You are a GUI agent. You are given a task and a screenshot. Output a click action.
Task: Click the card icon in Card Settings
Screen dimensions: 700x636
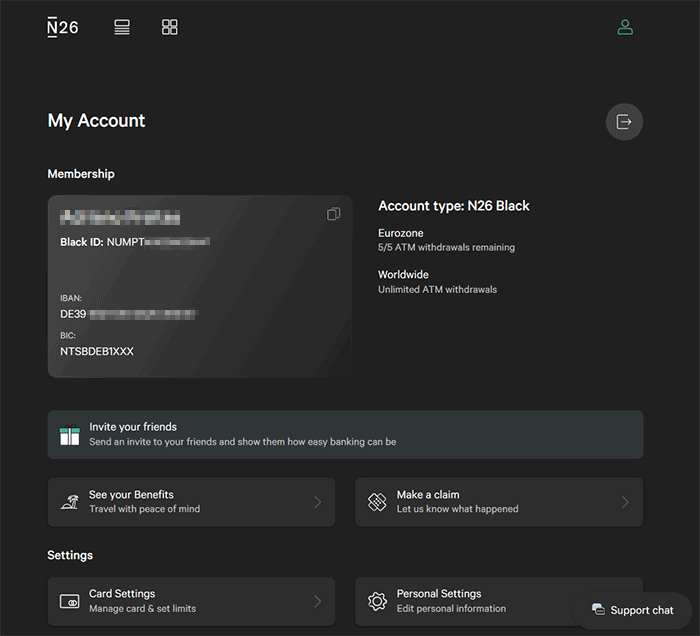coord(70,601)
